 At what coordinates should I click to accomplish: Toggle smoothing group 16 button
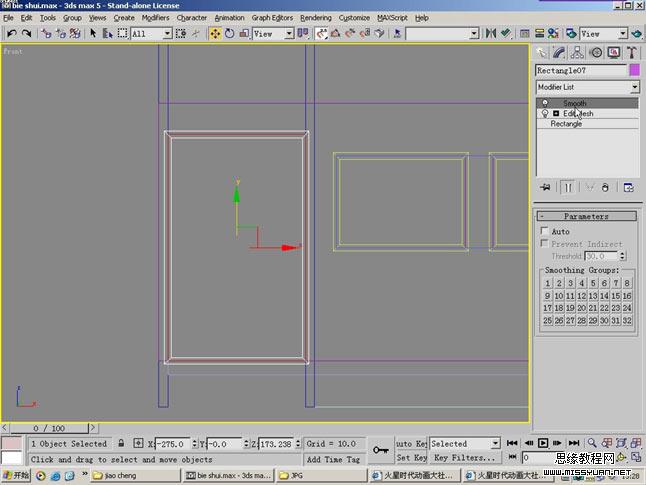[x=627, y=296]
